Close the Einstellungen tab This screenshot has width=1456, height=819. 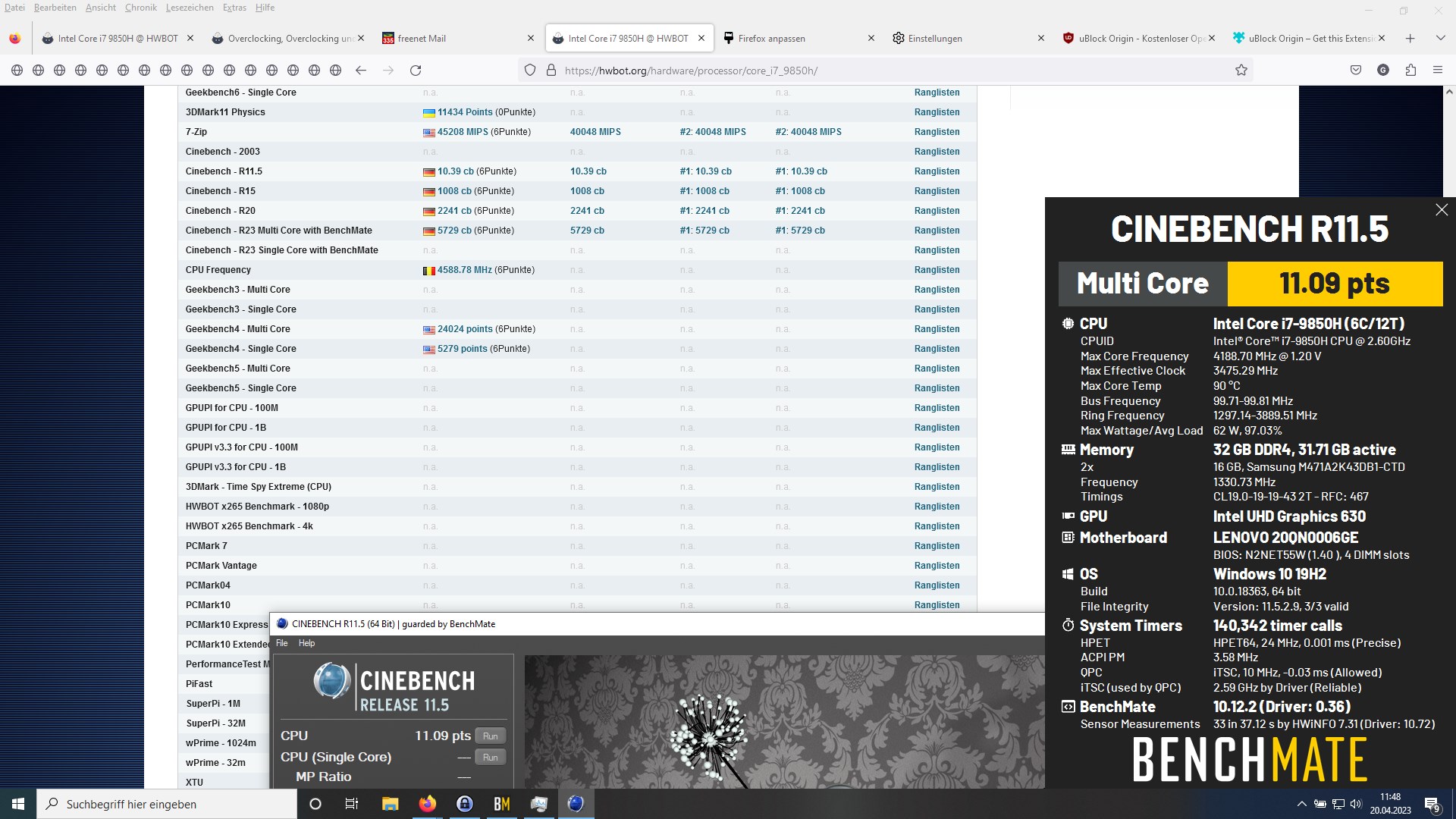coord(1041,38)
